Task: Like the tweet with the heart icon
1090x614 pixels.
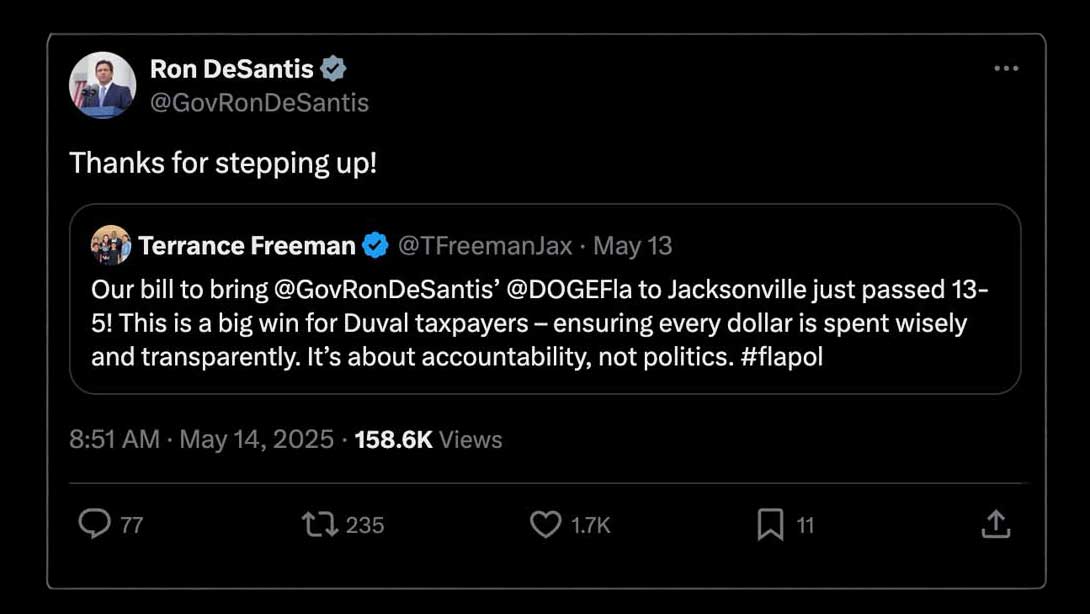Action: click(545, 524)
